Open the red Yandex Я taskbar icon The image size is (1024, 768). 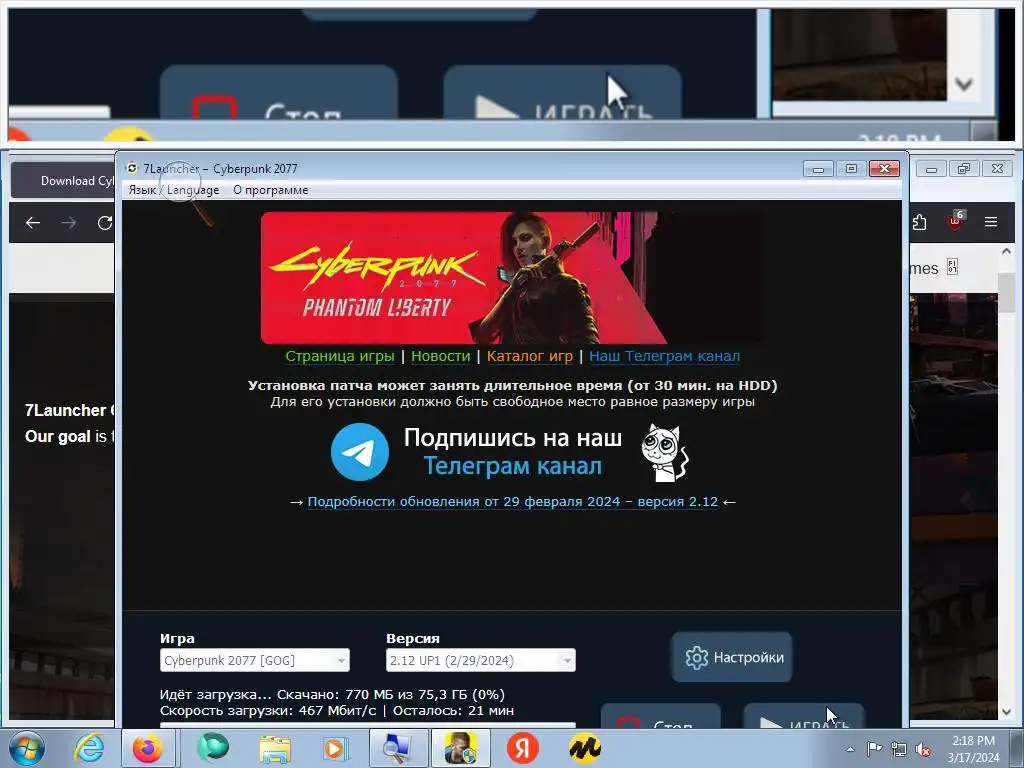coord(522,748)
